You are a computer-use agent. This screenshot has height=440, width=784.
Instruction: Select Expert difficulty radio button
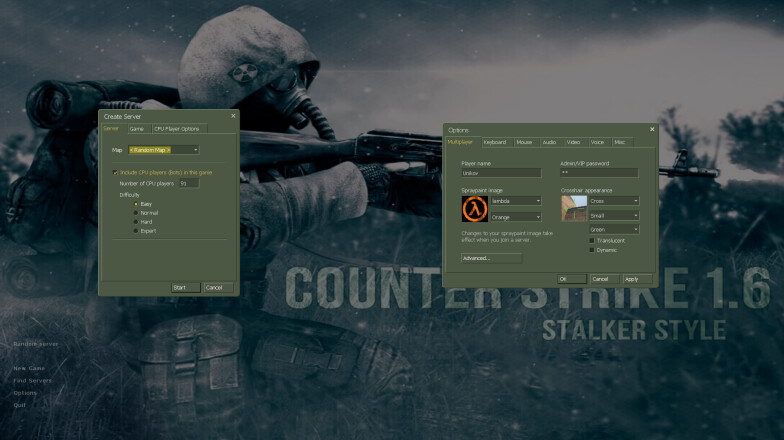coord(136,231)
